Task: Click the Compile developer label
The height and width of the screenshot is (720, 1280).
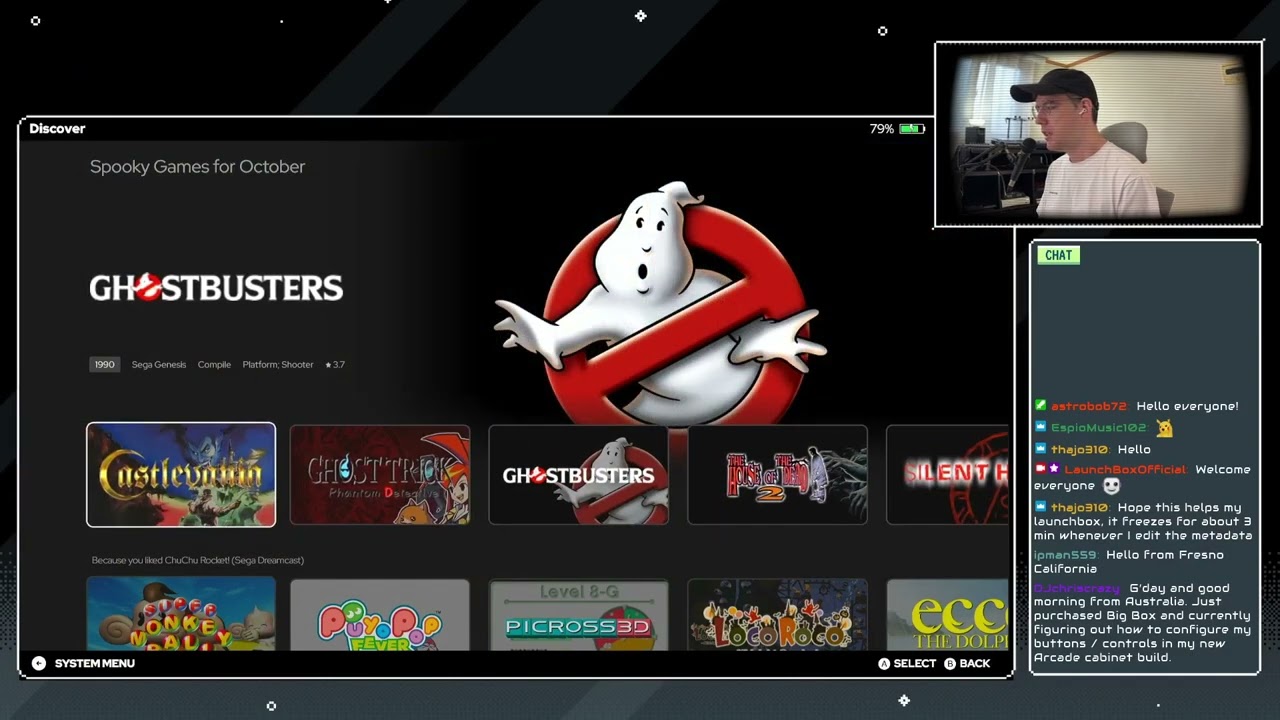Action: (214, 365)
